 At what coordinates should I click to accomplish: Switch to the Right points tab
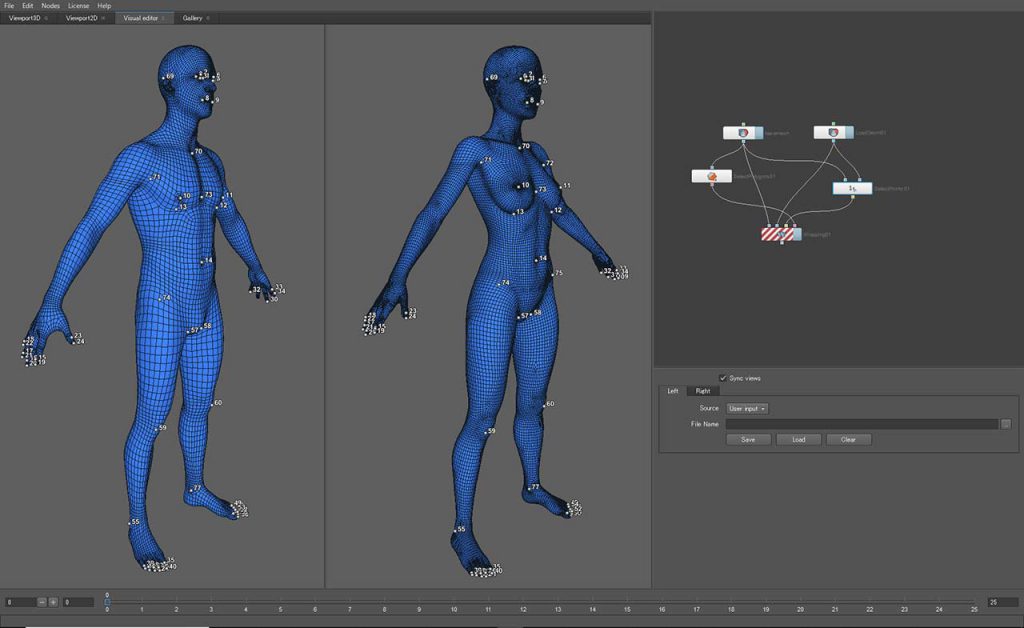point(703,391)
